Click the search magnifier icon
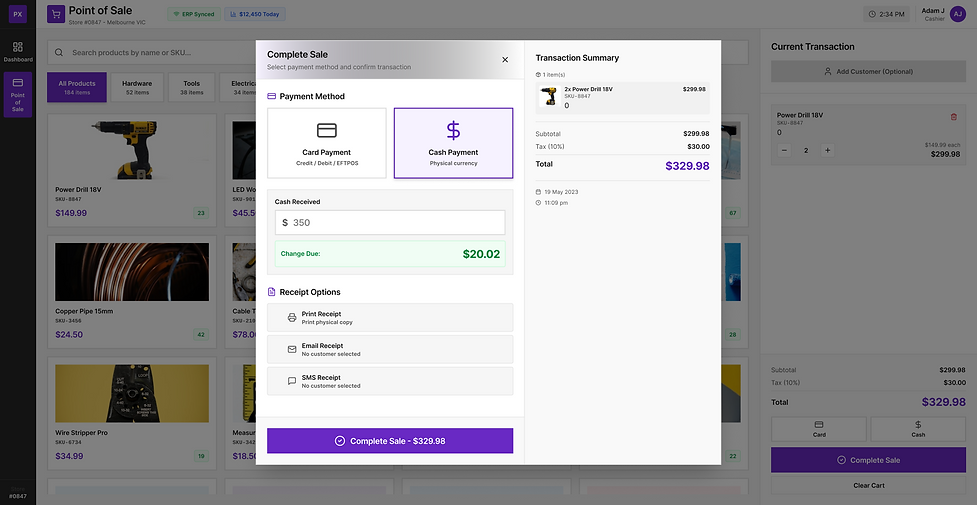Screen dimensions: 977x505 pos(59,53)
